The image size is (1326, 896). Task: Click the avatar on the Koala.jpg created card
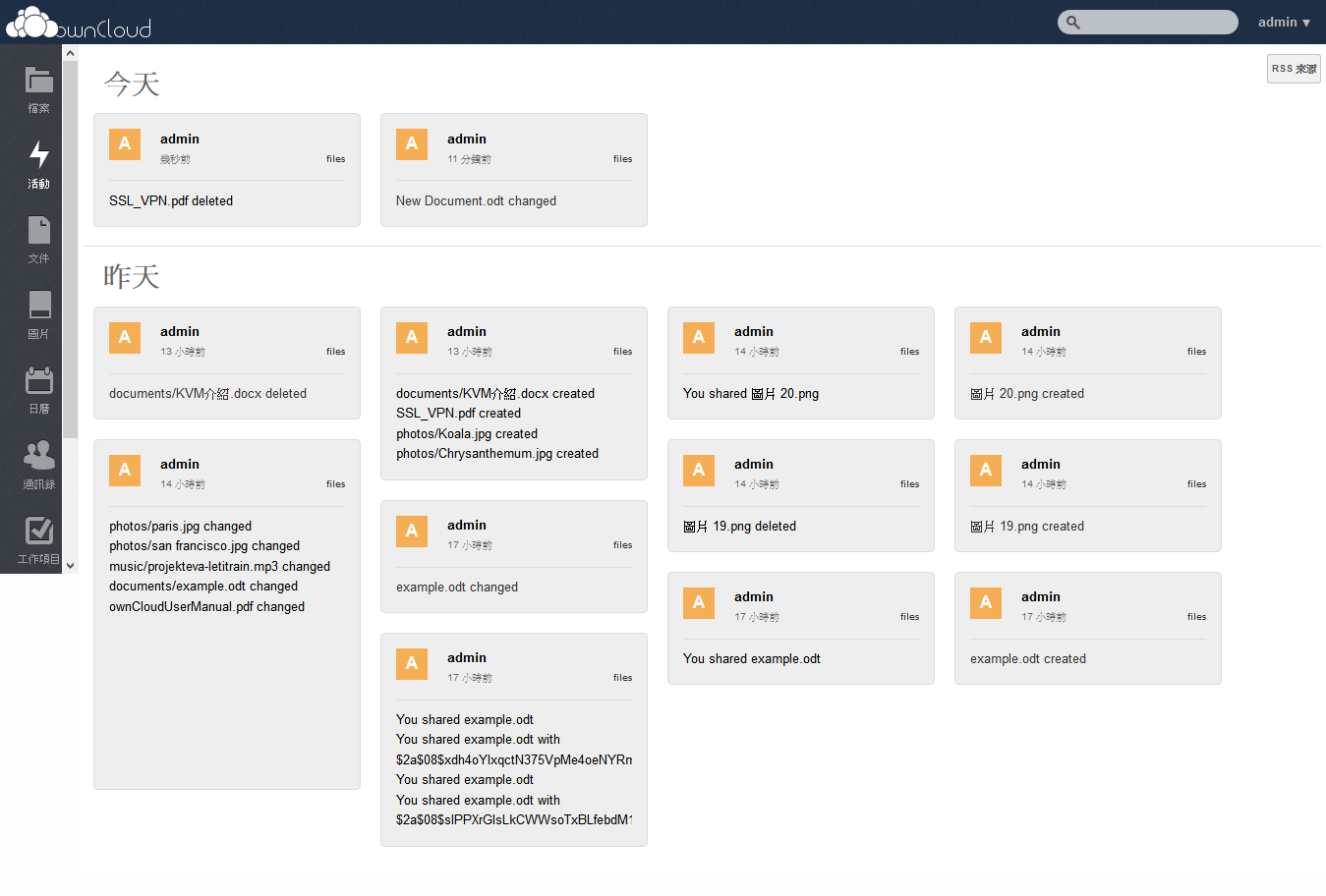pyautogui.click(x=412, y=337)
